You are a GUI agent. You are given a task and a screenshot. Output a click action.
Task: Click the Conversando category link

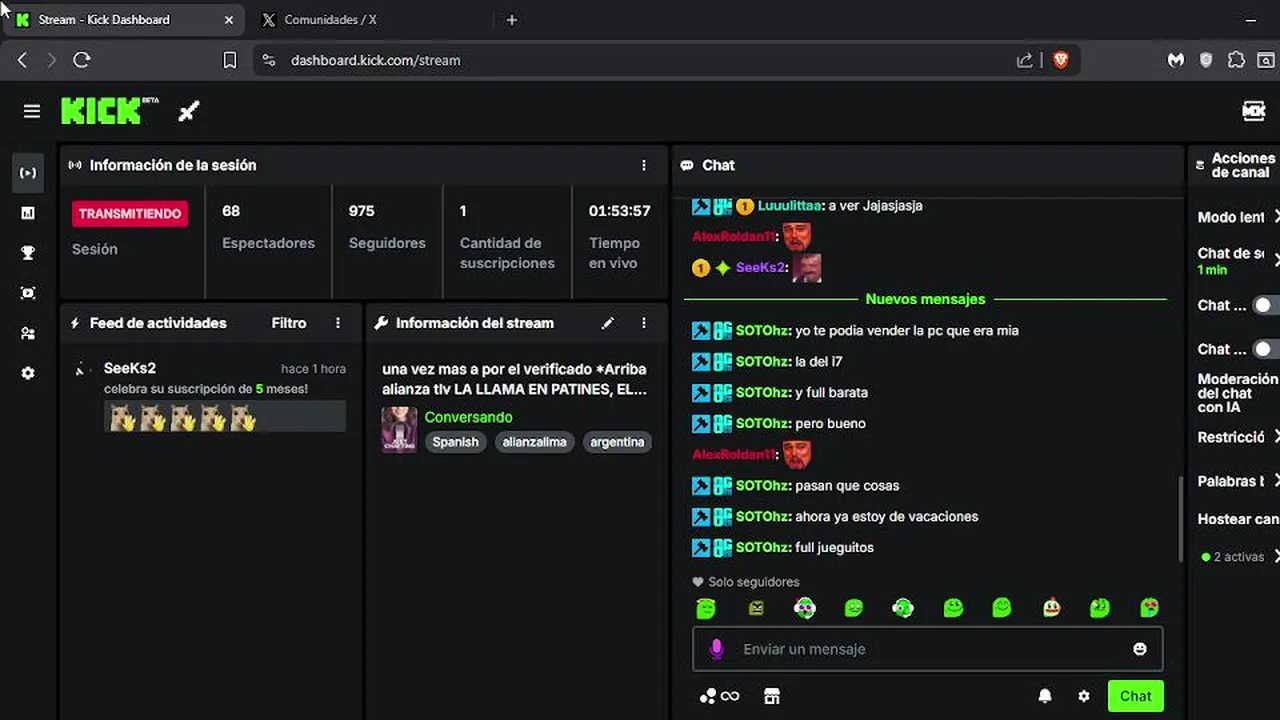coord(468,417)
